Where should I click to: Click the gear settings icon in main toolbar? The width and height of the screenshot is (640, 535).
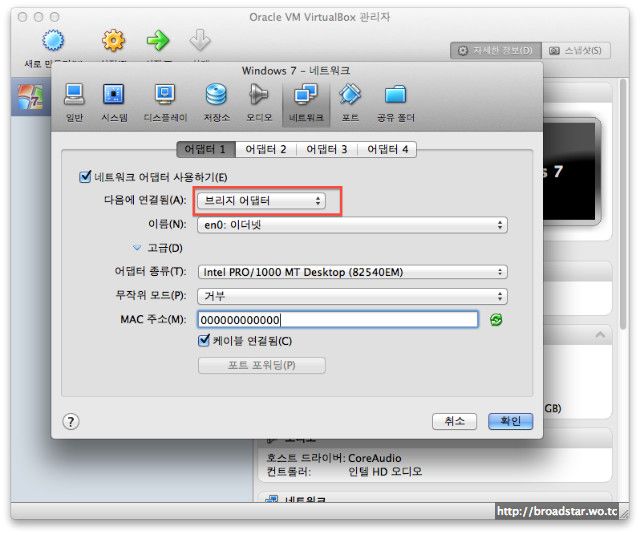click(x=113, y=40)
